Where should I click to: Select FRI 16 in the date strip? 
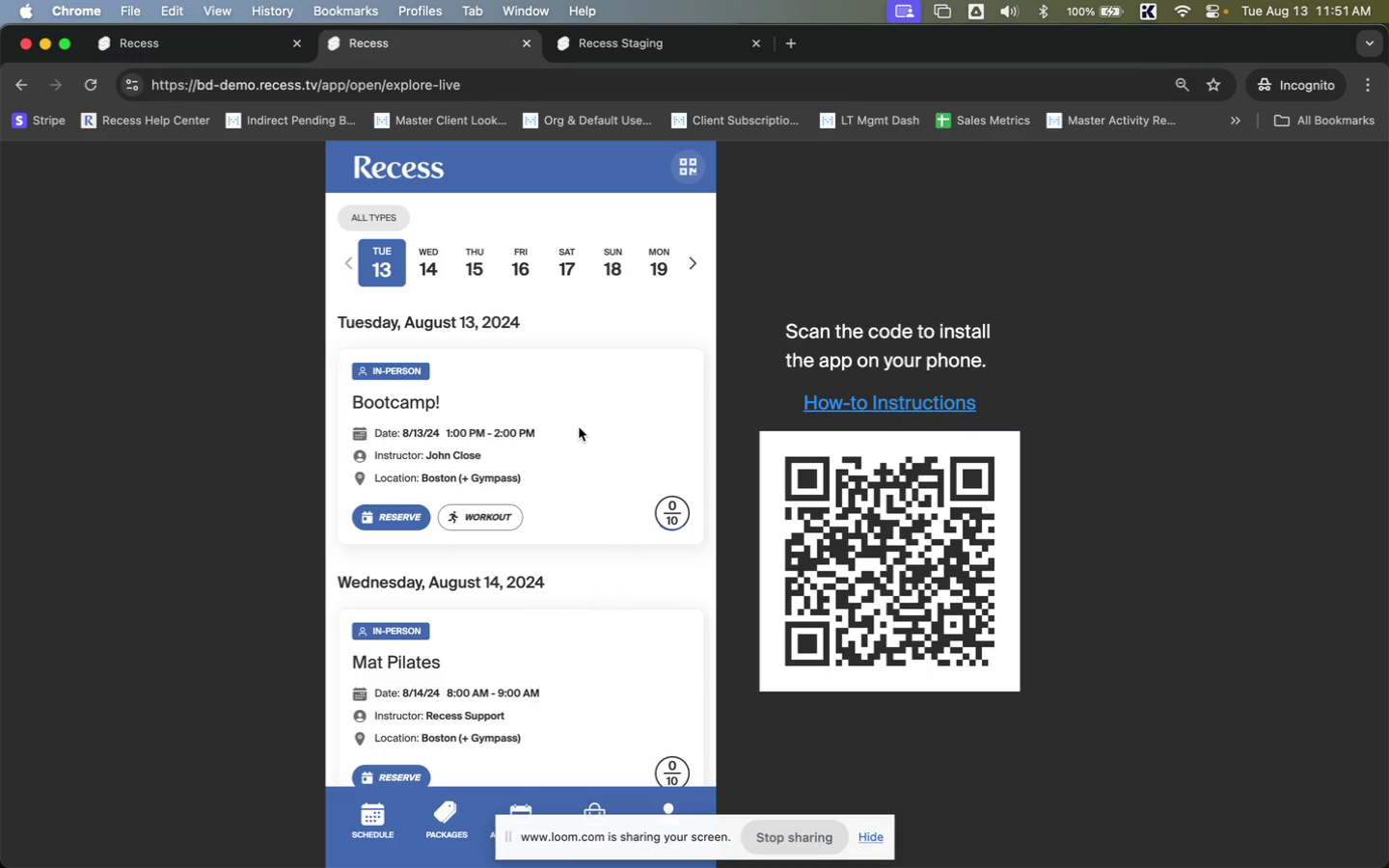click(x=521, y=263)
